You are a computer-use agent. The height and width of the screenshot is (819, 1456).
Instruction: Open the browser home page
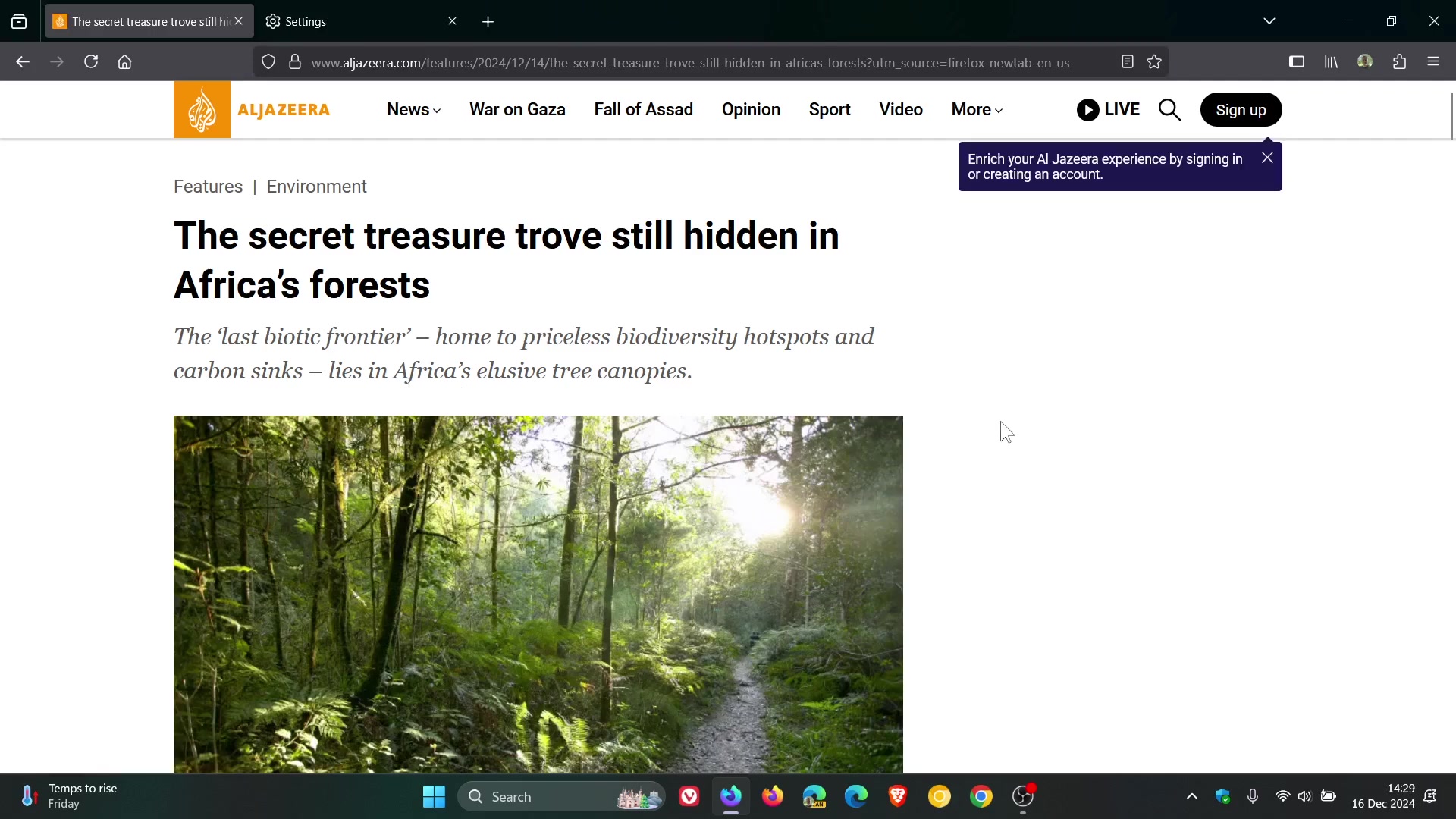coord(125,62)
